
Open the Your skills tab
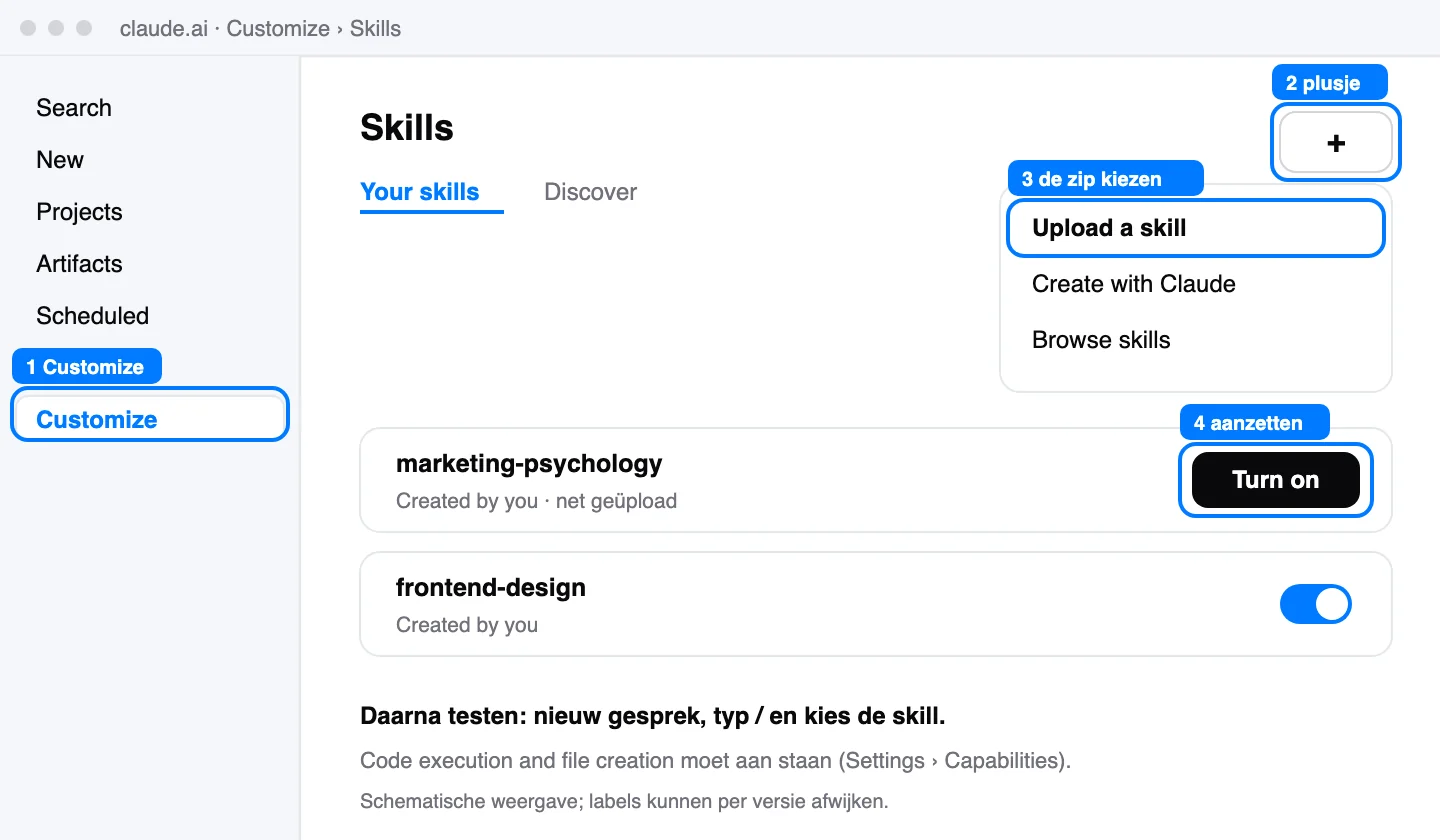point(420,192)
